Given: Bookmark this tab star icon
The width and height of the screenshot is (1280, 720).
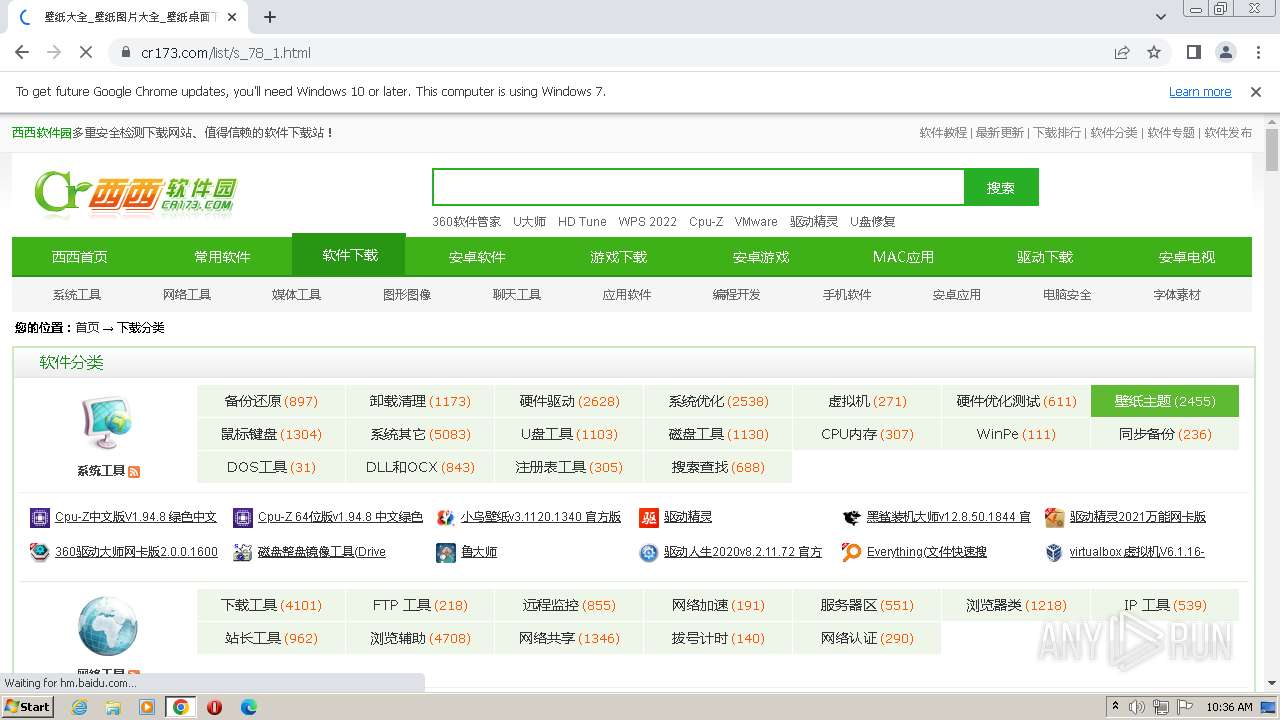Looking at the screenshot, I should tap(1154, 52).
